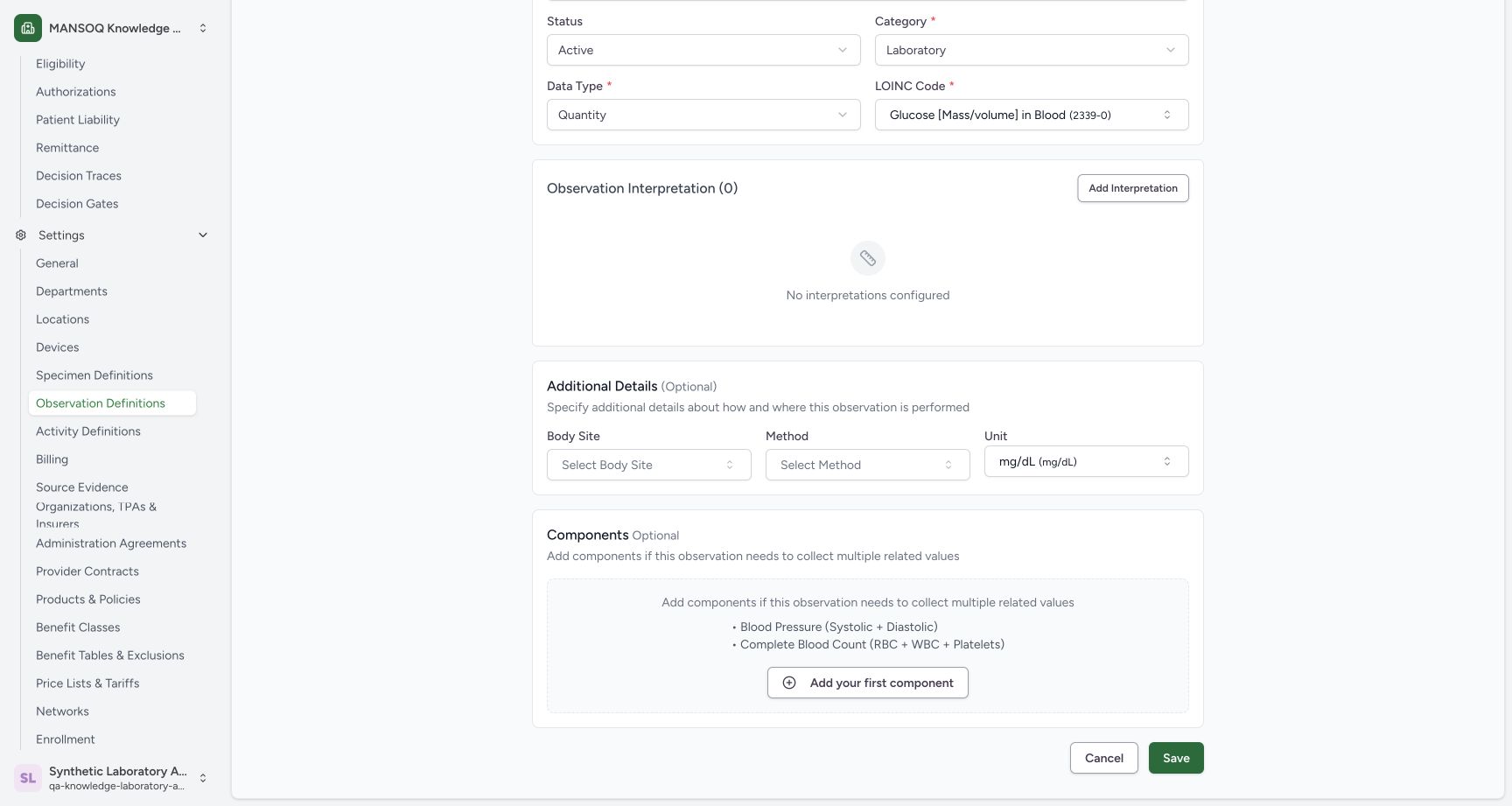Click the SL user avatar
Viewport: 1512px width, 806px height.
point(28,778)
